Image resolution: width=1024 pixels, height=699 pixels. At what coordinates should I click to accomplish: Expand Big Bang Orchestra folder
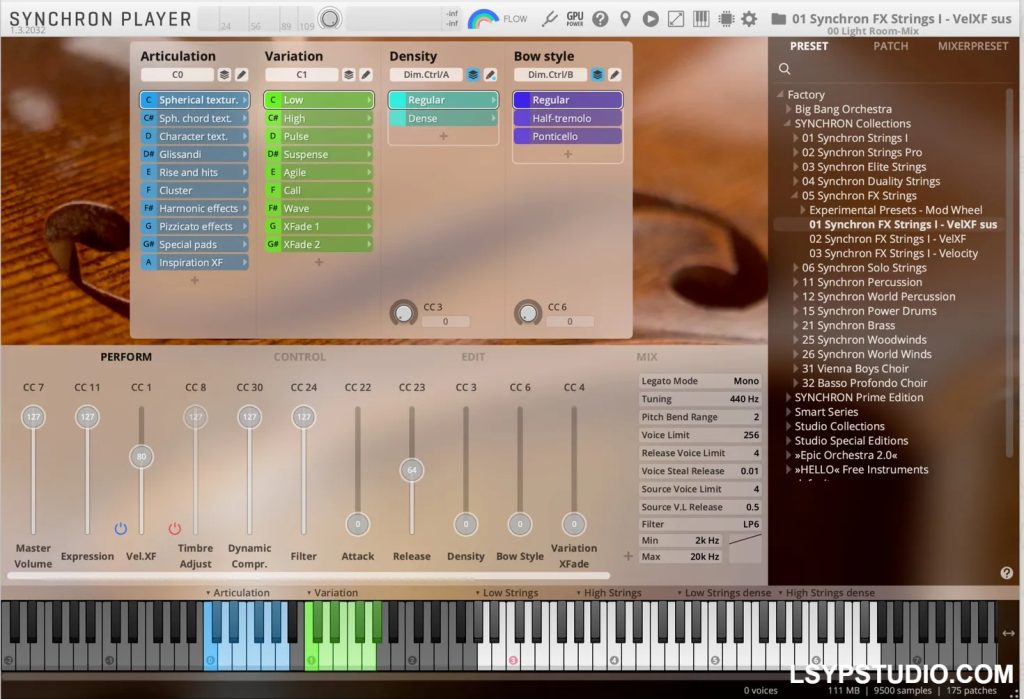tap(788, 109)
